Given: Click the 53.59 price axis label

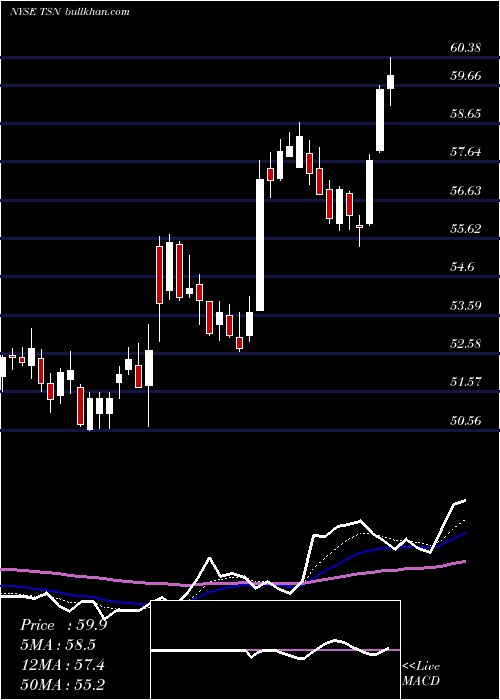Looking at the screenshot, I should pyautogui.click(x=466, y=306).
